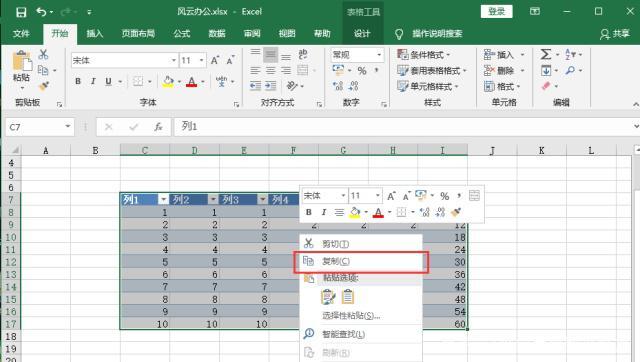Toggle Align Left in the ribbon
640x362 pixels.
tap(255, 70)
